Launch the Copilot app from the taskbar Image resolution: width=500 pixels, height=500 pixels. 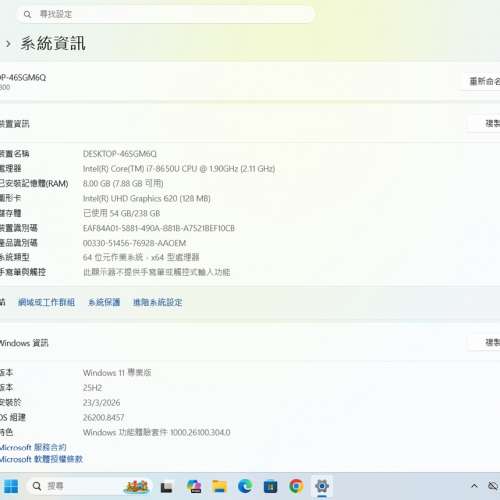(194, 487)
